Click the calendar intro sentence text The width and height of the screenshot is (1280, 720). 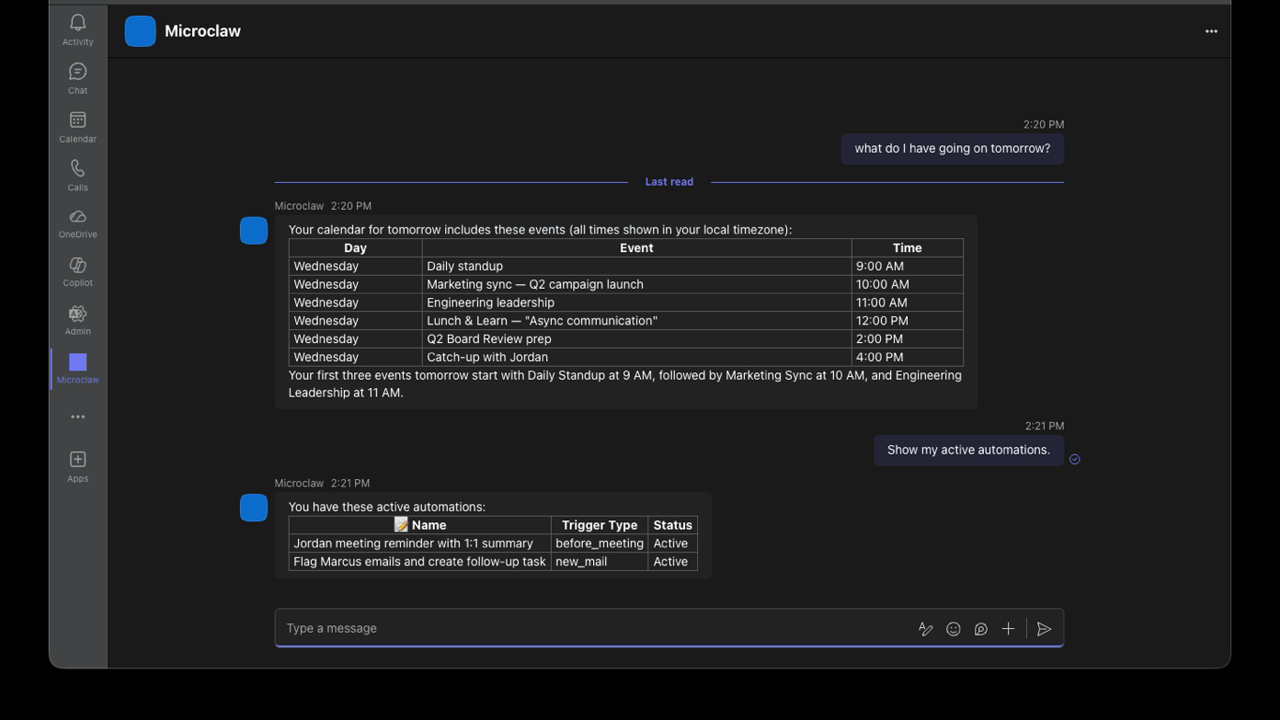click(540, 230)
